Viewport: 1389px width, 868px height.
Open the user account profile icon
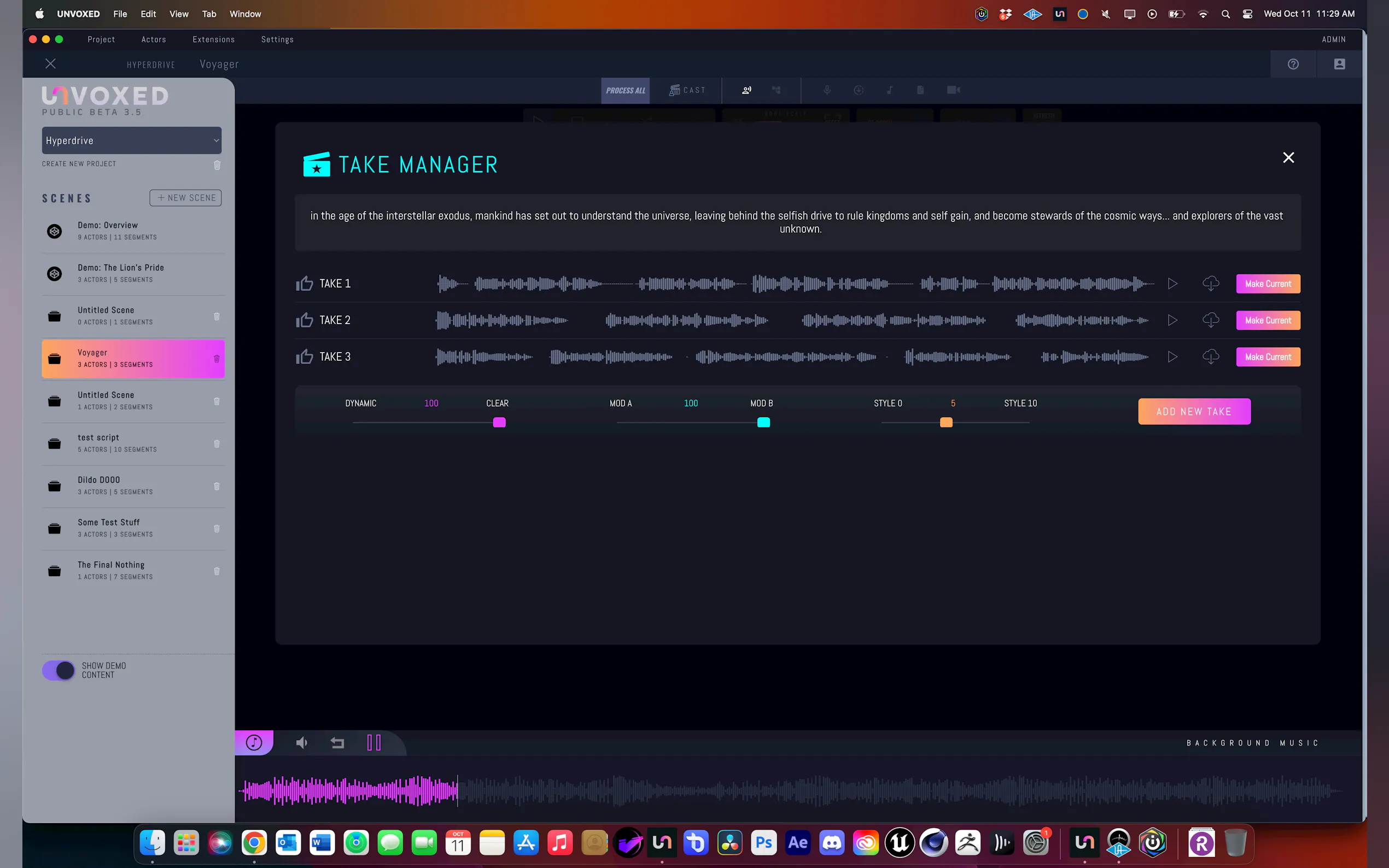1339,64
